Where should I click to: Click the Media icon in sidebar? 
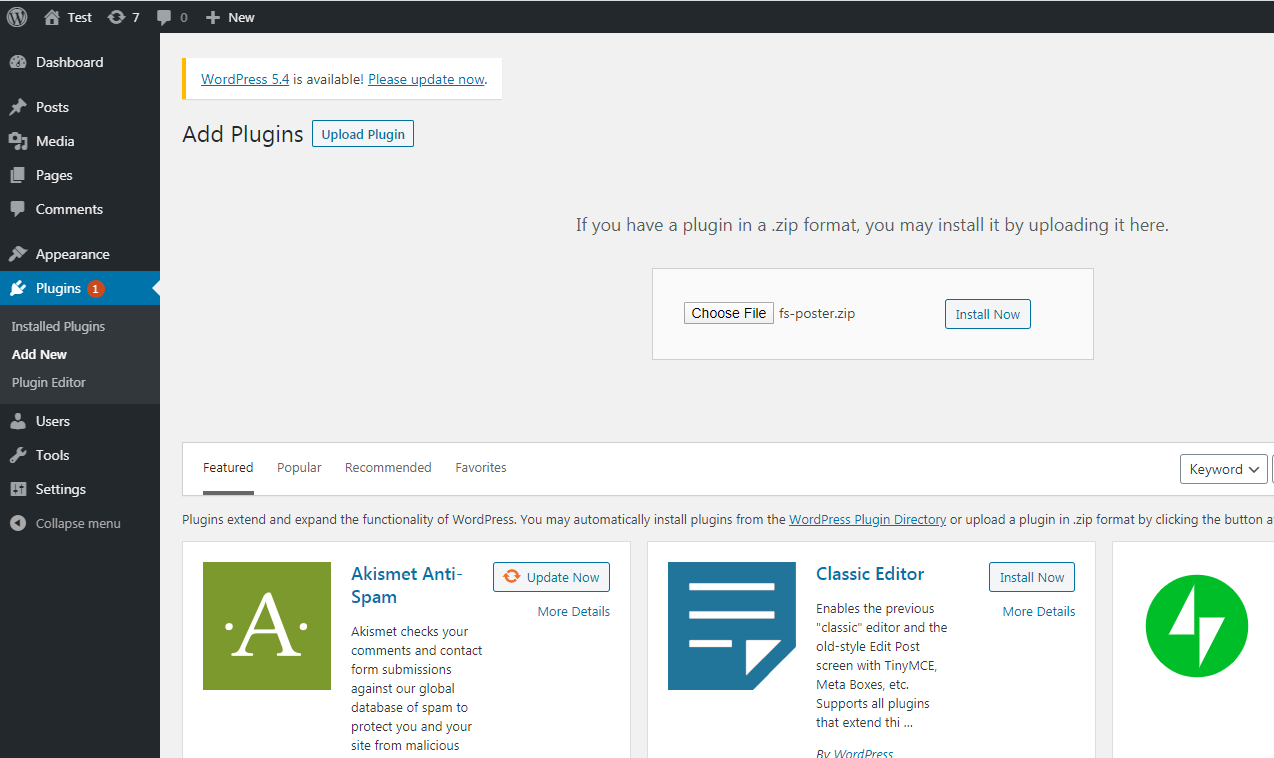coord(18,141)
